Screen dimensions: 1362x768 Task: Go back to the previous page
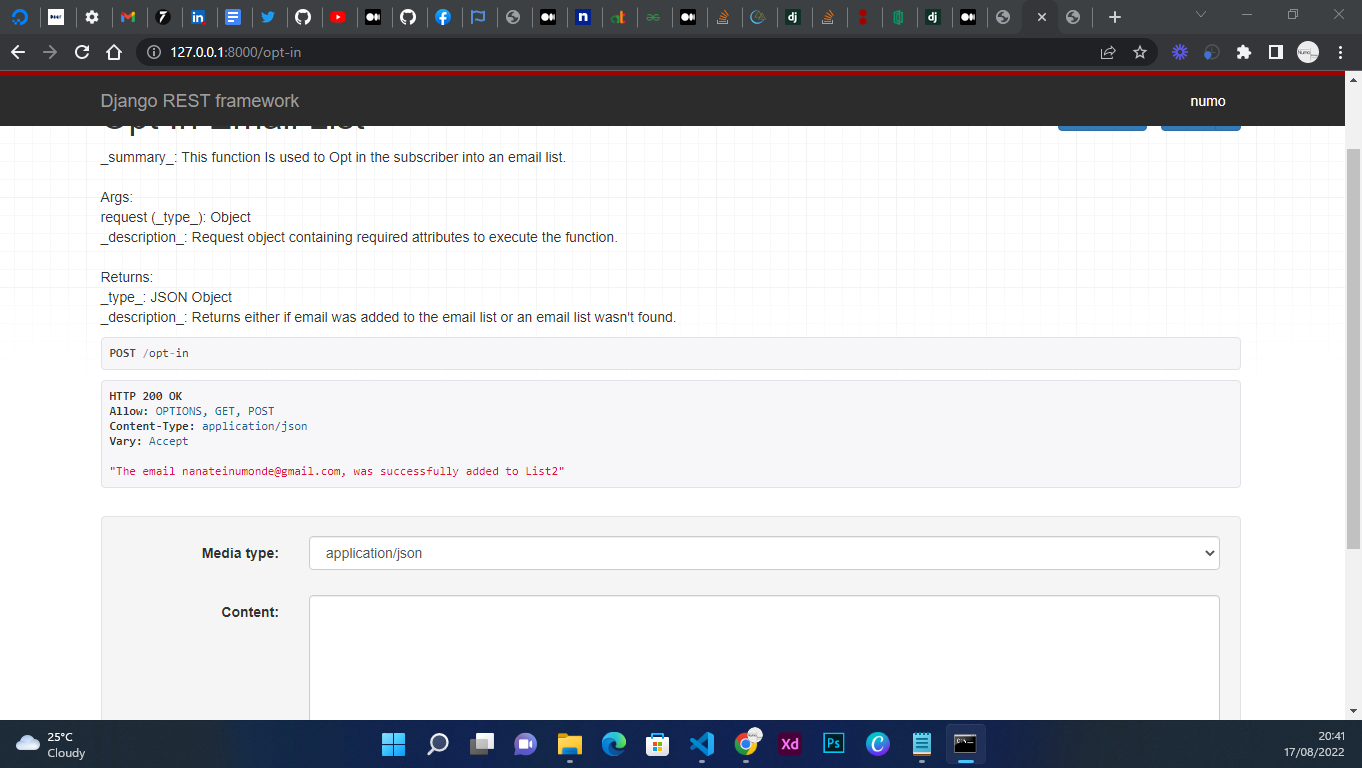[x=18, y=53]
